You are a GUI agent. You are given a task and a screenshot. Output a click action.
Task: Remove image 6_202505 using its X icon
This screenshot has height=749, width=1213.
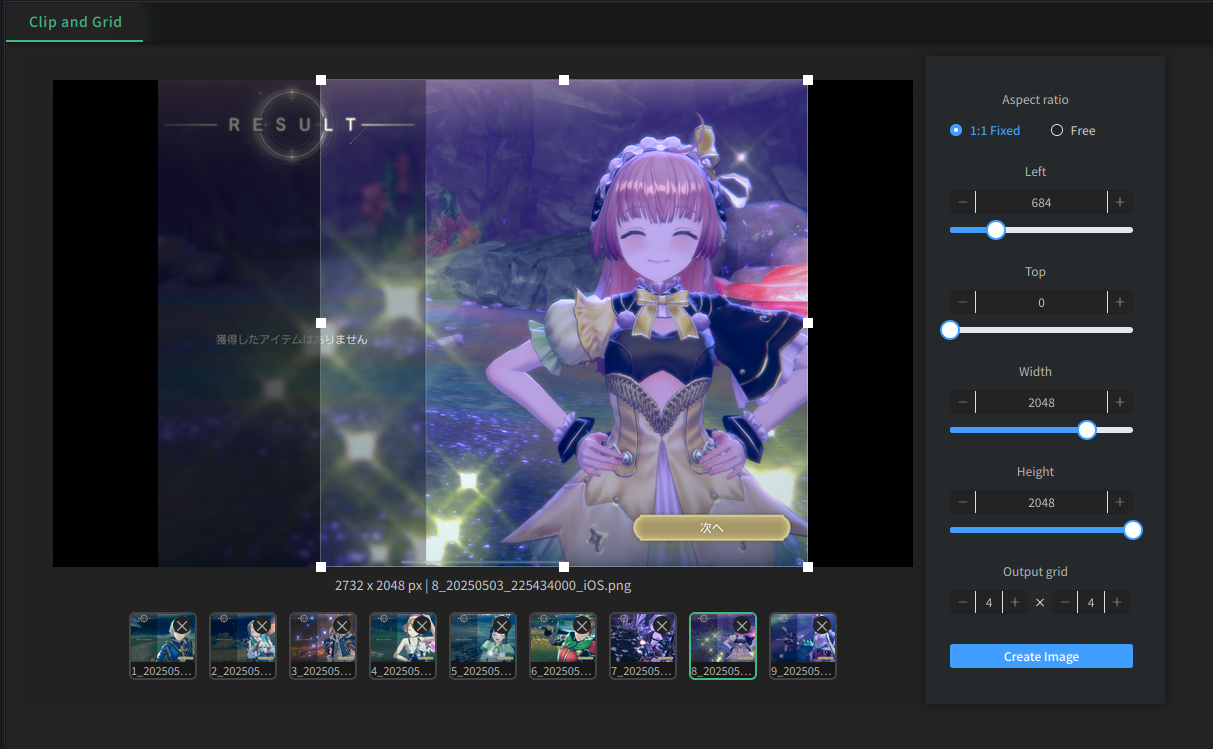tap(581, 626)
